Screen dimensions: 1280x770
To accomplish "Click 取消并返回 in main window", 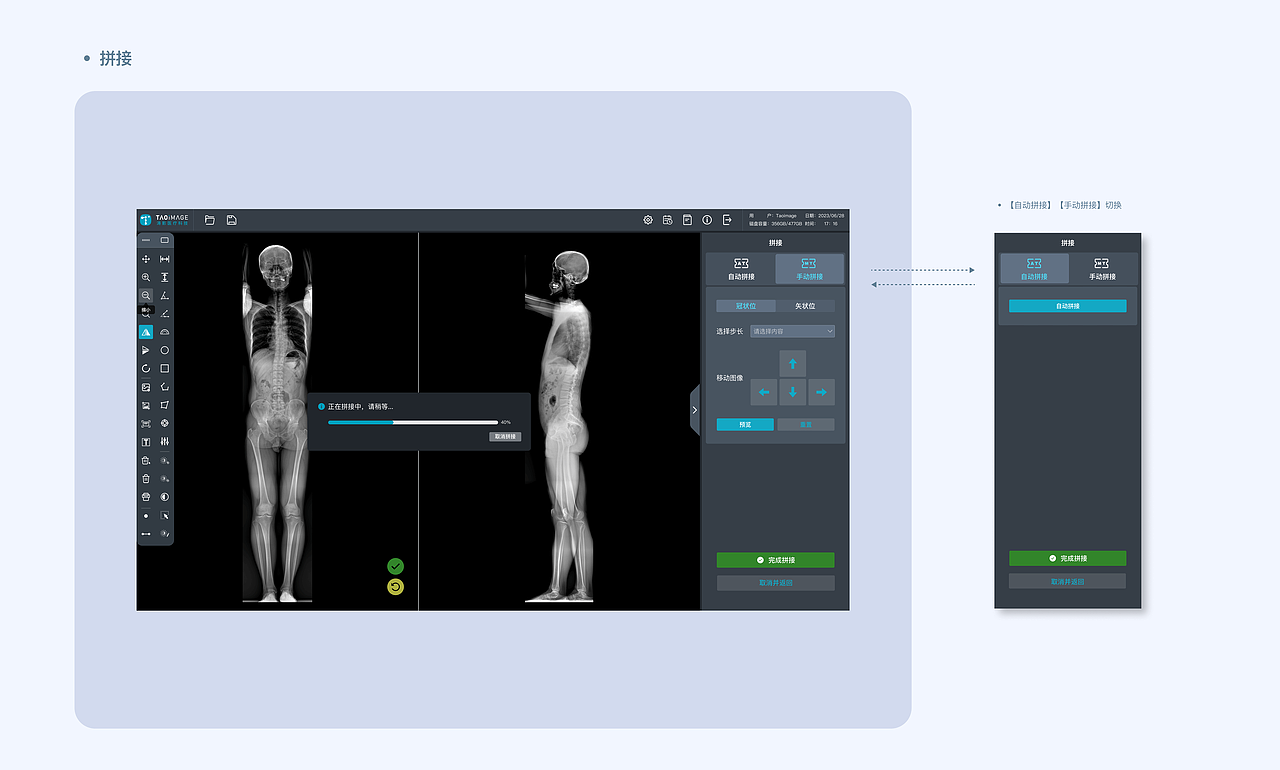I will 776,582.
